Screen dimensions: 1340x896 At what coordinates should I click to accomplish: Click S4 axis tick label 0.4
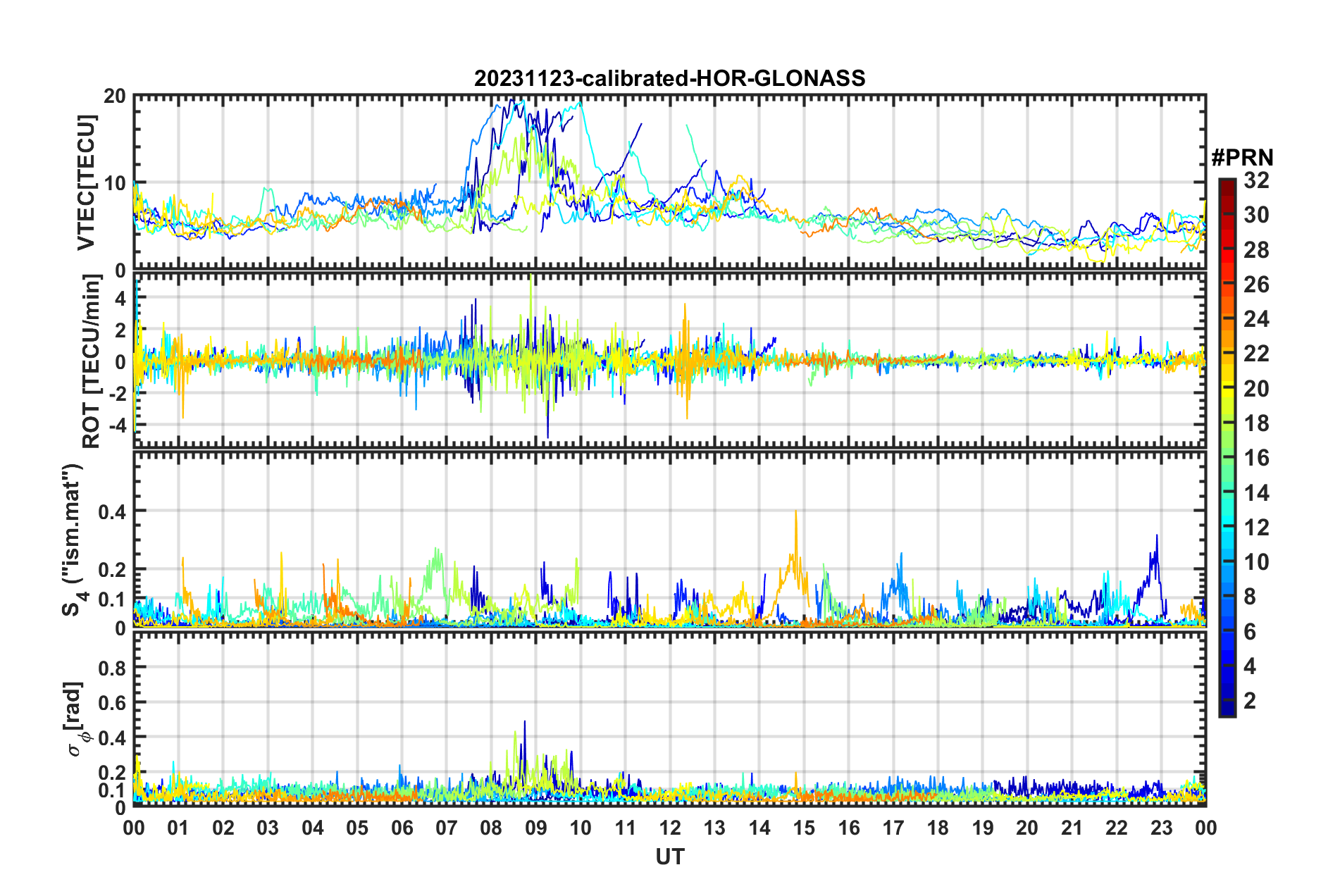point(113,511)
